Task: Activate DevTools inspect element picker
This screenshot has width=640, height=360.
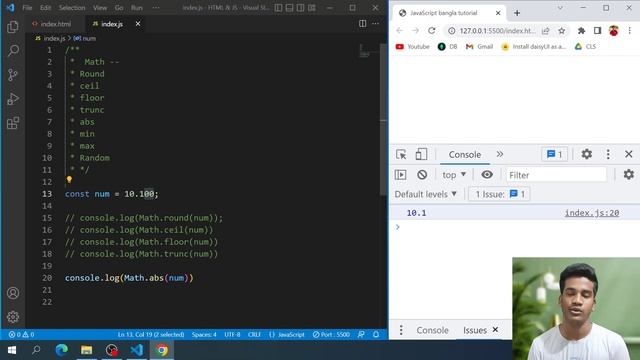Action: (401, 154)
